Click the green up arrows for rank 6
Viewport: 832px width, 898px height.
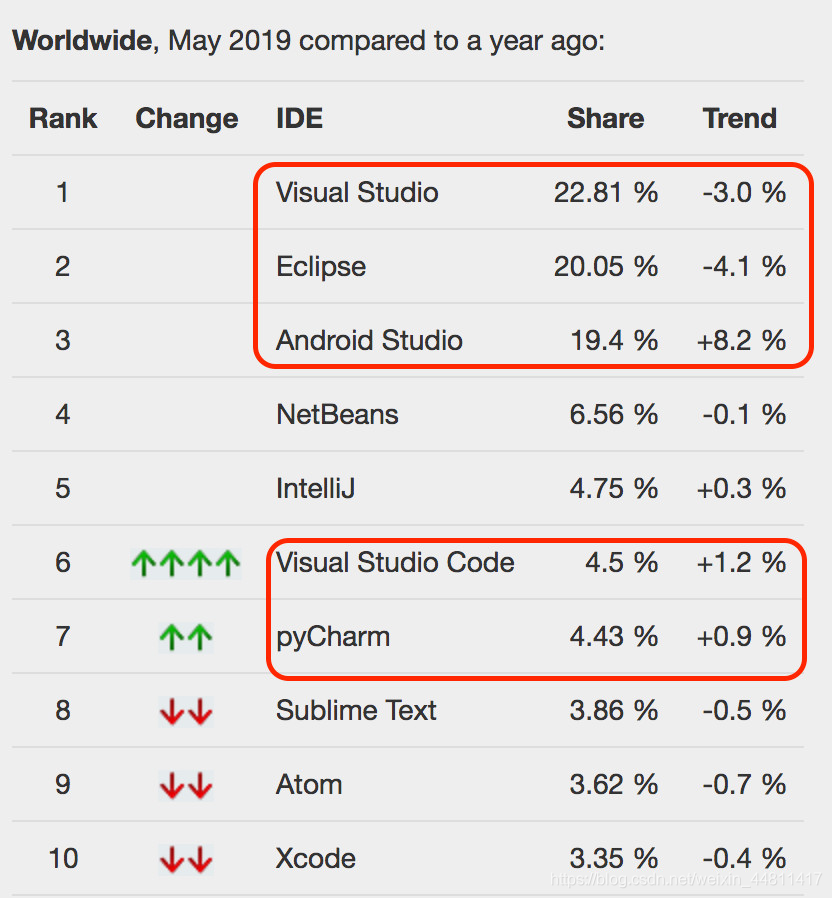pyautogui.click(x=186, y=563)
